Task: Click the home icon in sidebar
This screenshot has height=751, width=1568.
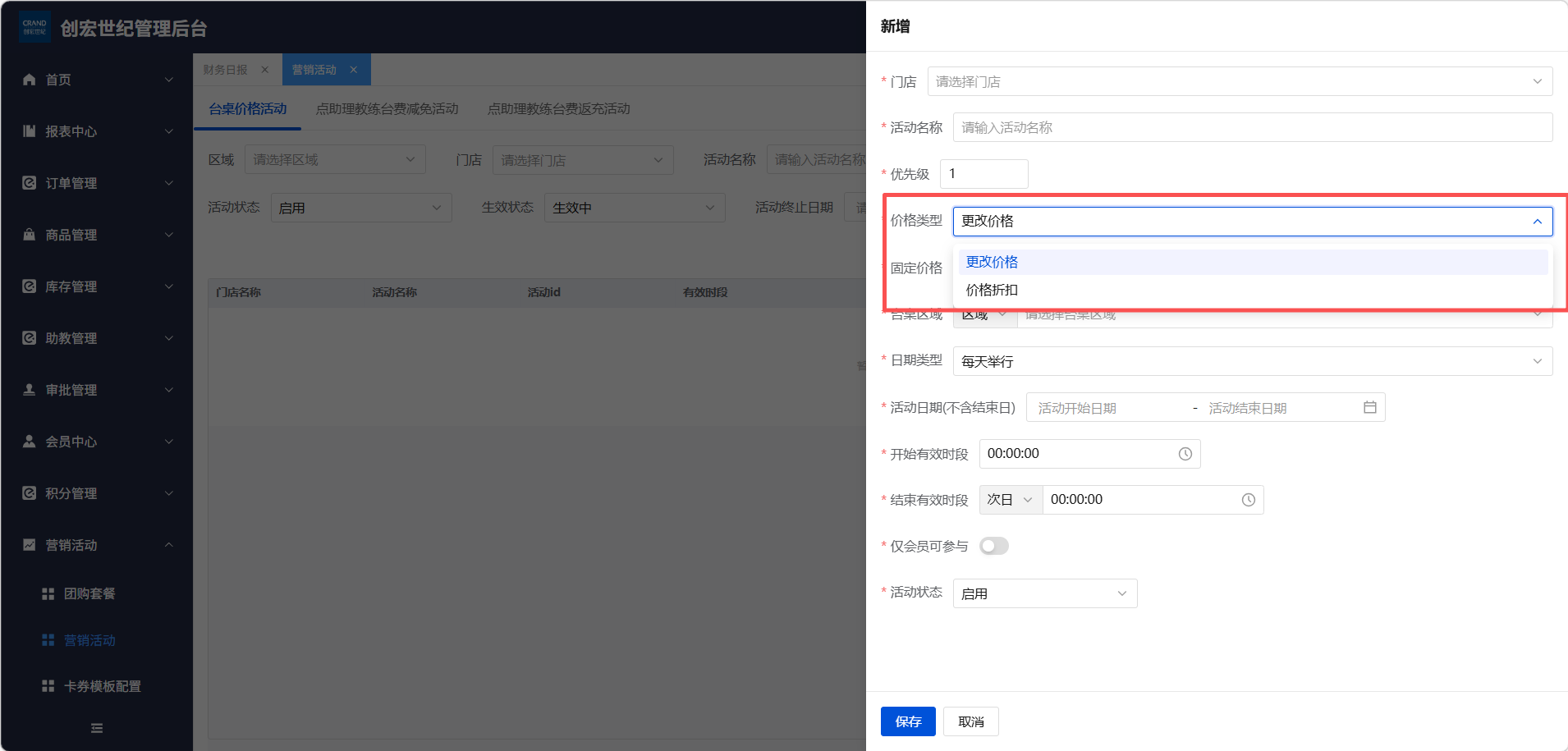Action: tap(30, 80)
